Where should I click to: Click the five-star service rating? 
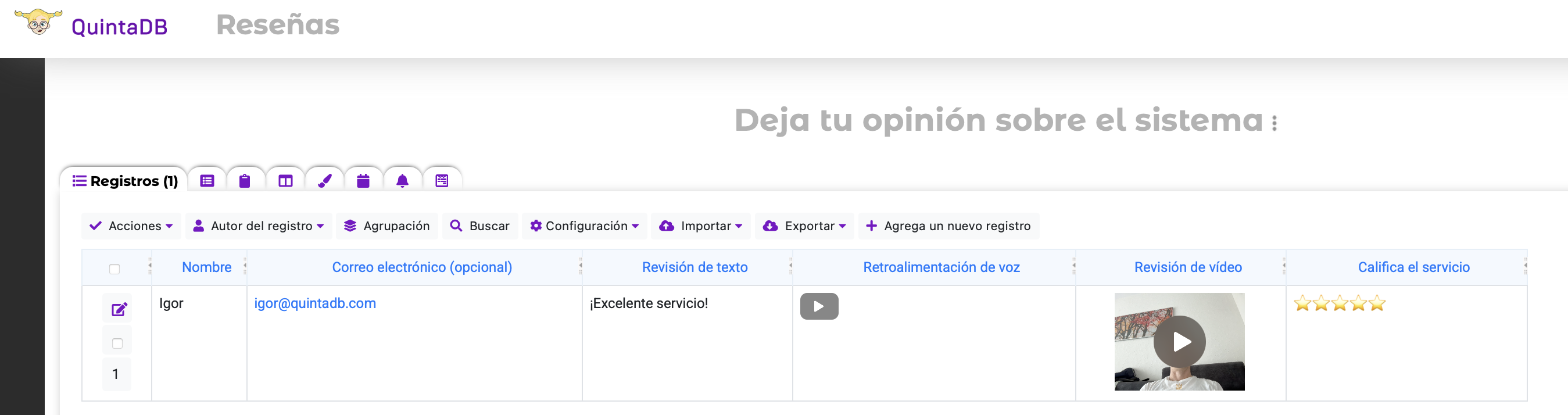(1339, 303)
